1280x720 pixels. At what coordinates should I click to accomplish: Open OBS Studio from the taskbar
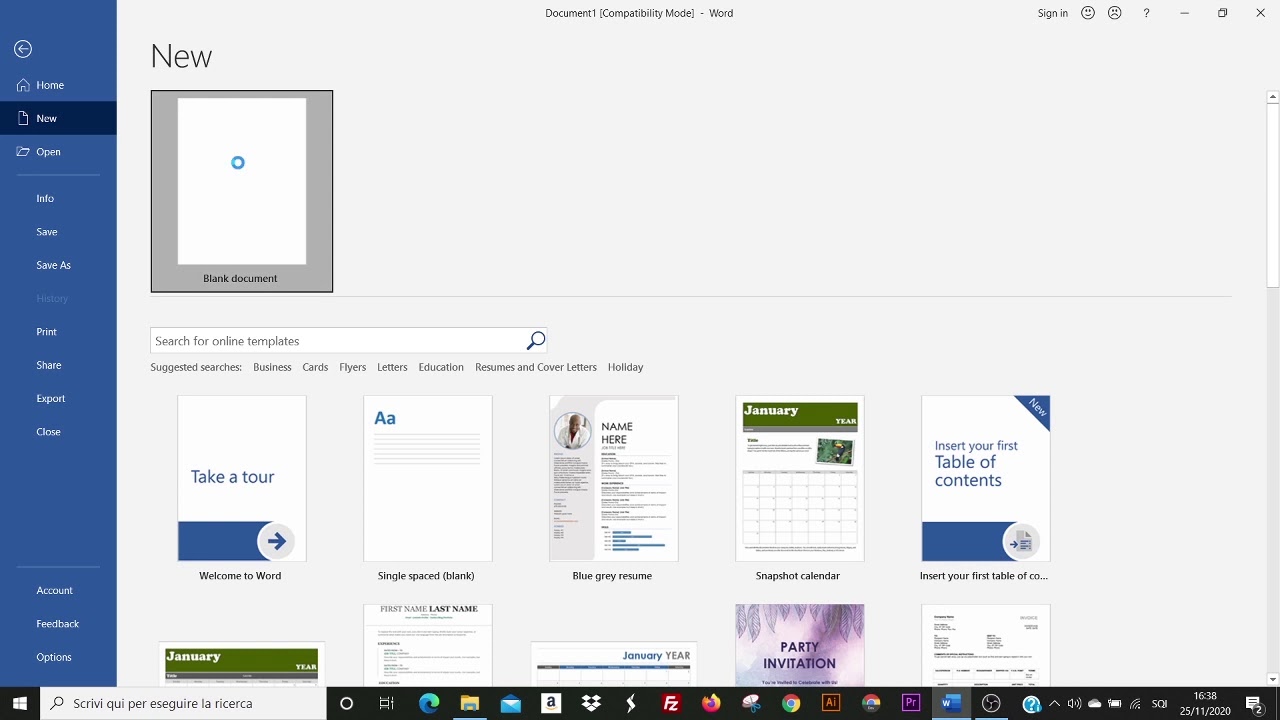coord(991,703)
